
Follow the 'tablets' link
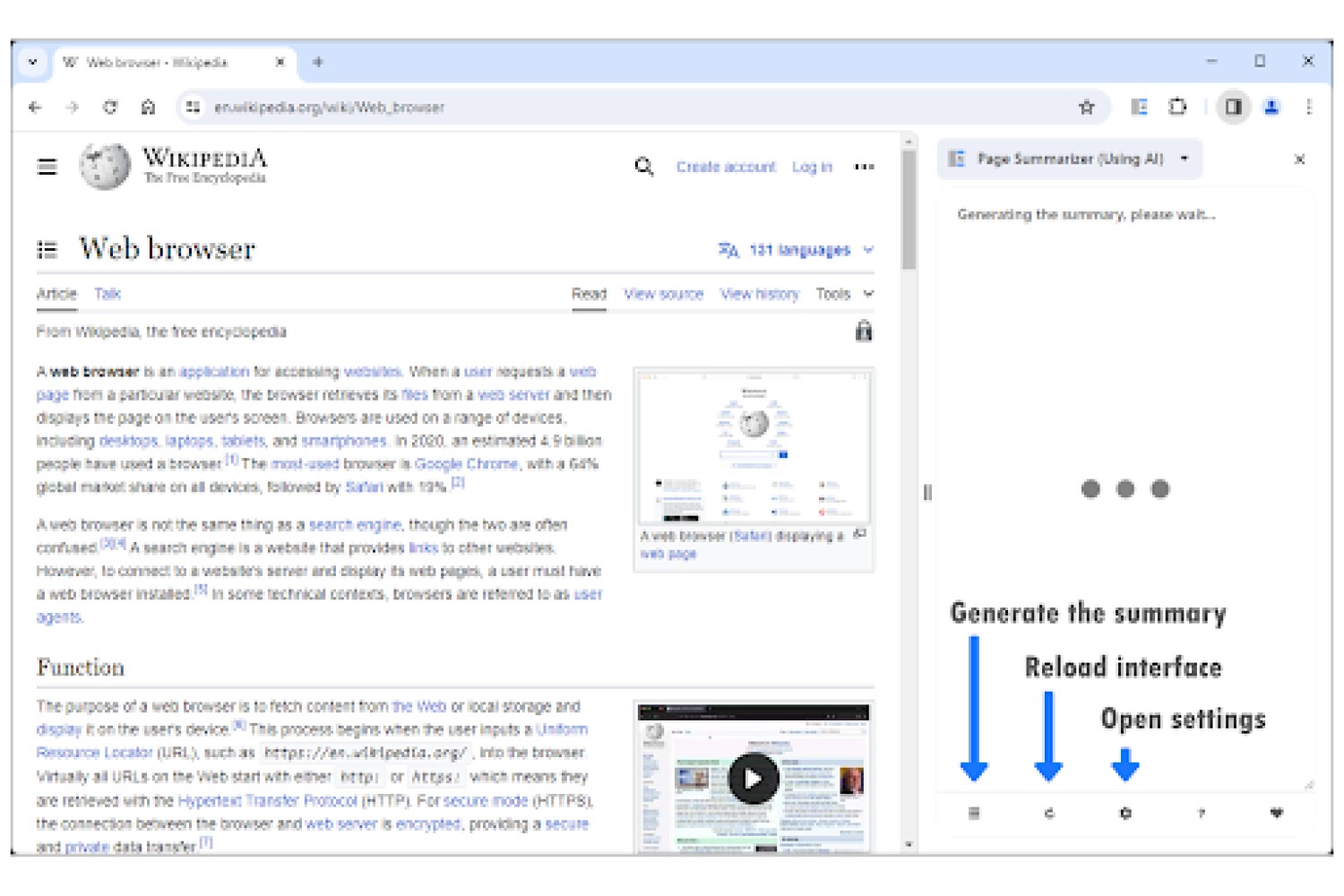(243, 441)
